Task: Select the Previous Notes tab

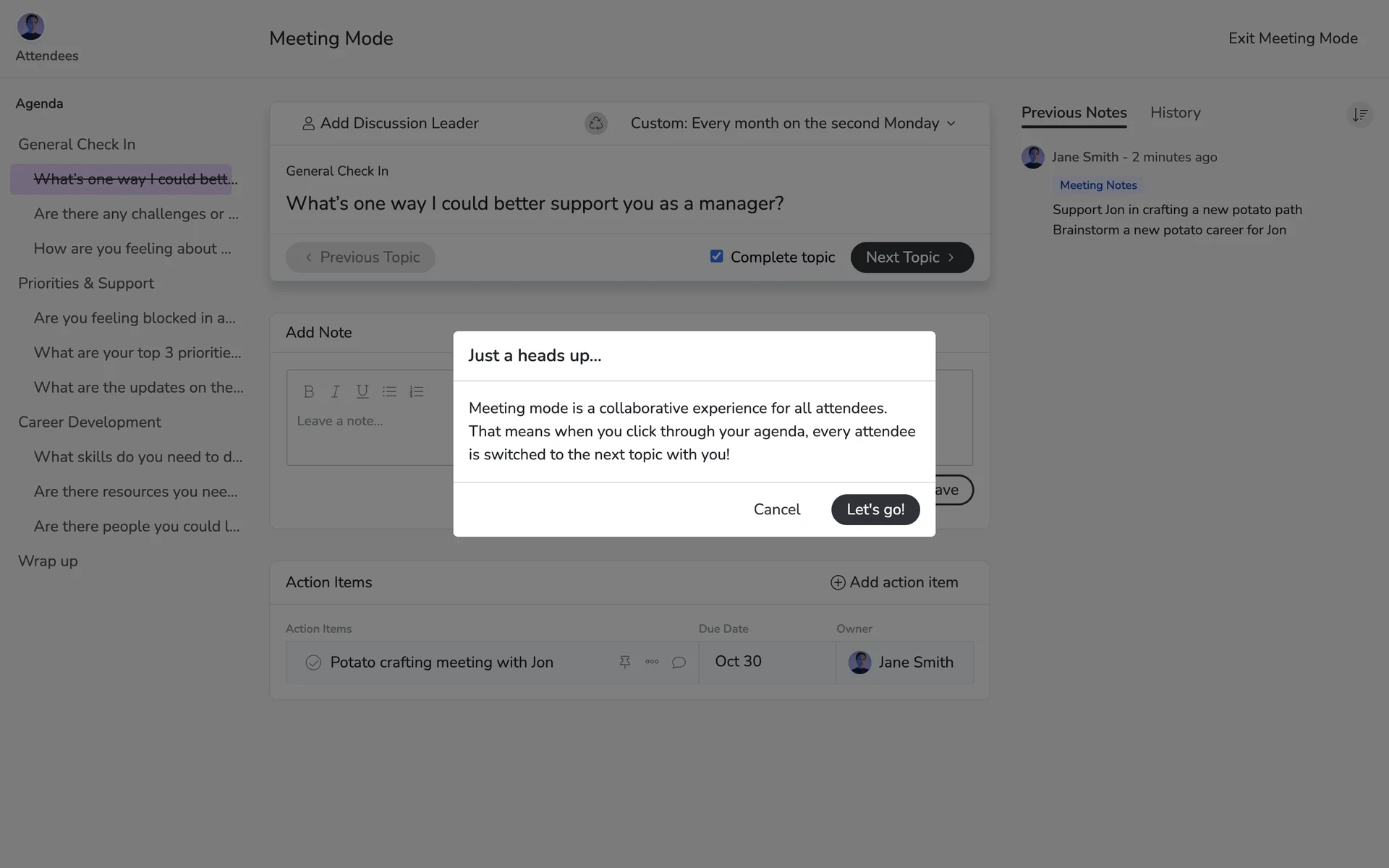Action: [1074, 113]
